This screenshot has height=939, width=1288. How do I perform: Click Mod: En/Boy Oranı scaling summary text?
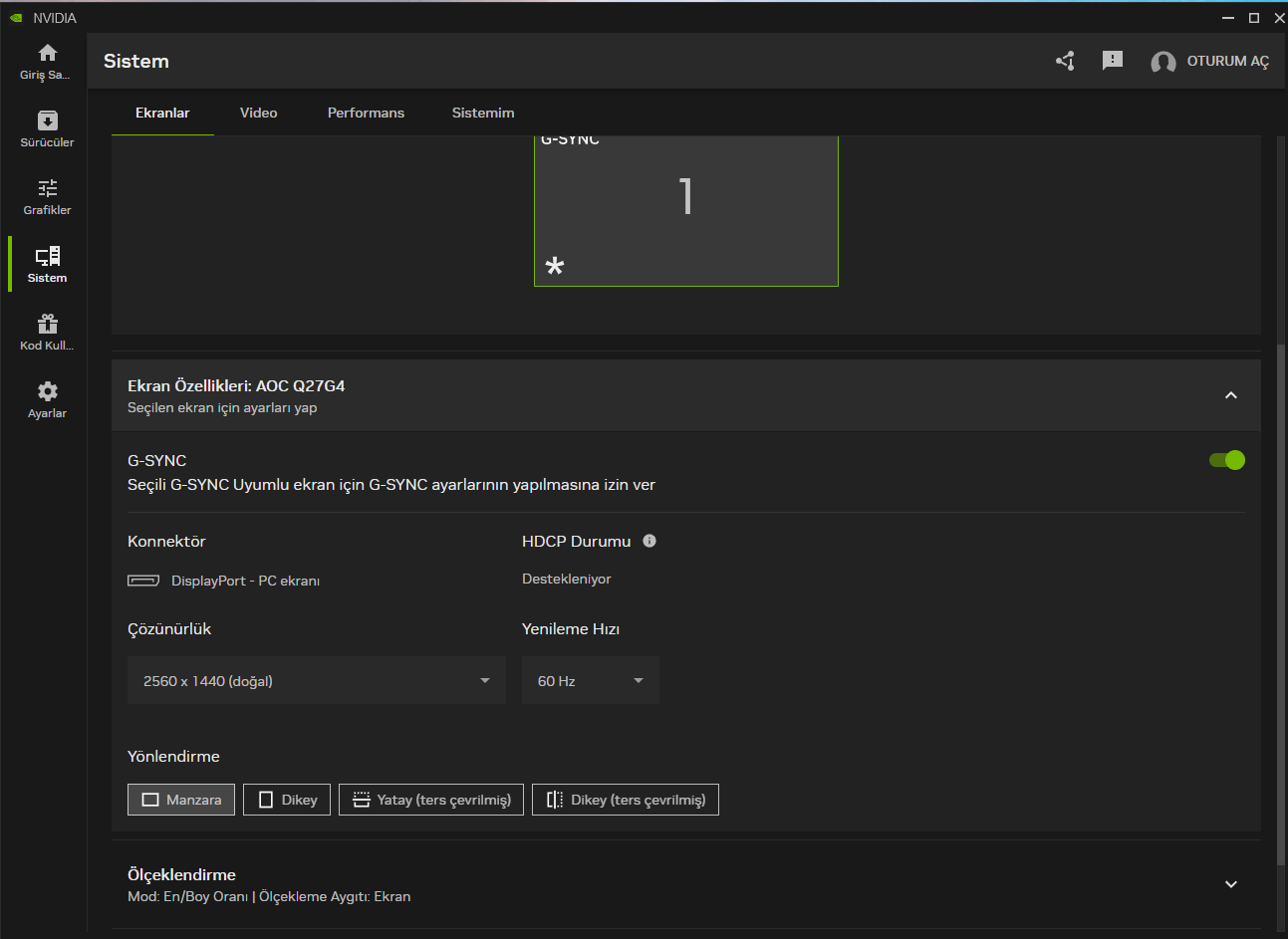[x=269, y=896]
